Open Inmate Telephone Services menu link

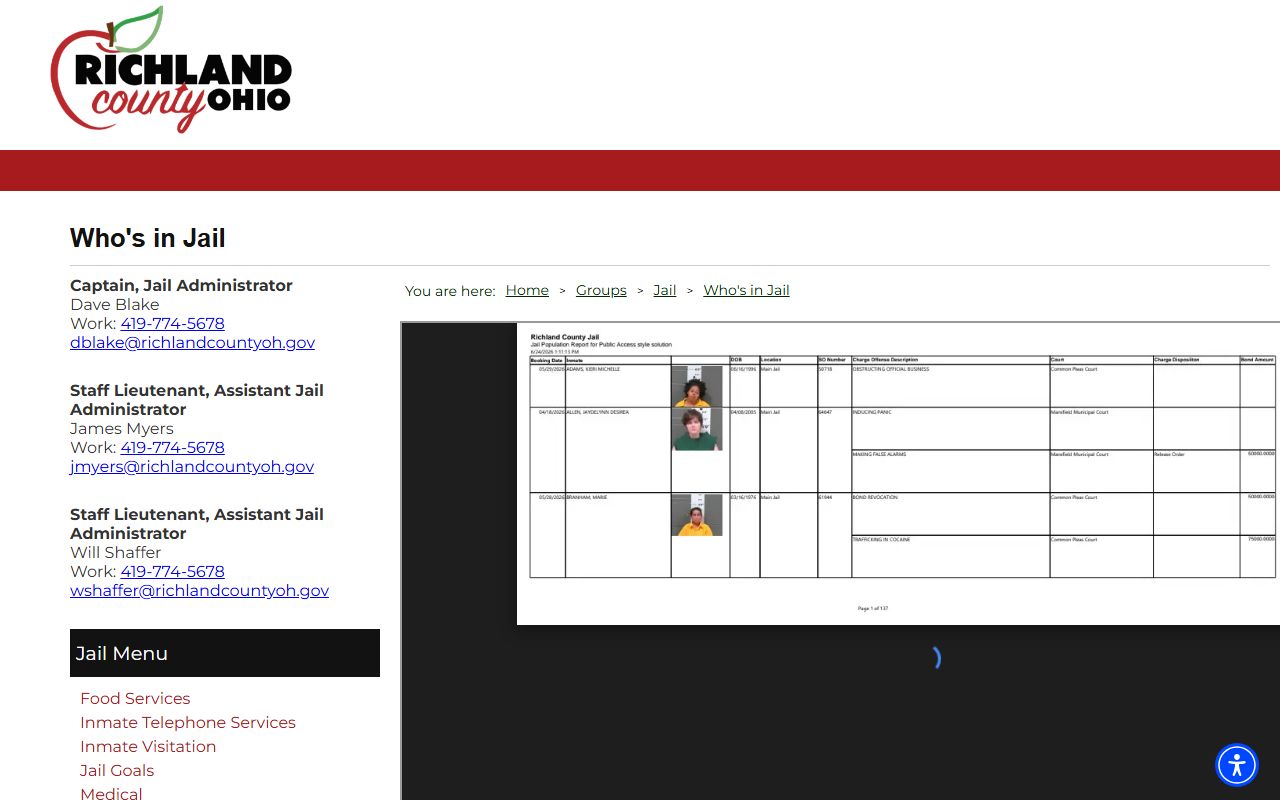188,722
